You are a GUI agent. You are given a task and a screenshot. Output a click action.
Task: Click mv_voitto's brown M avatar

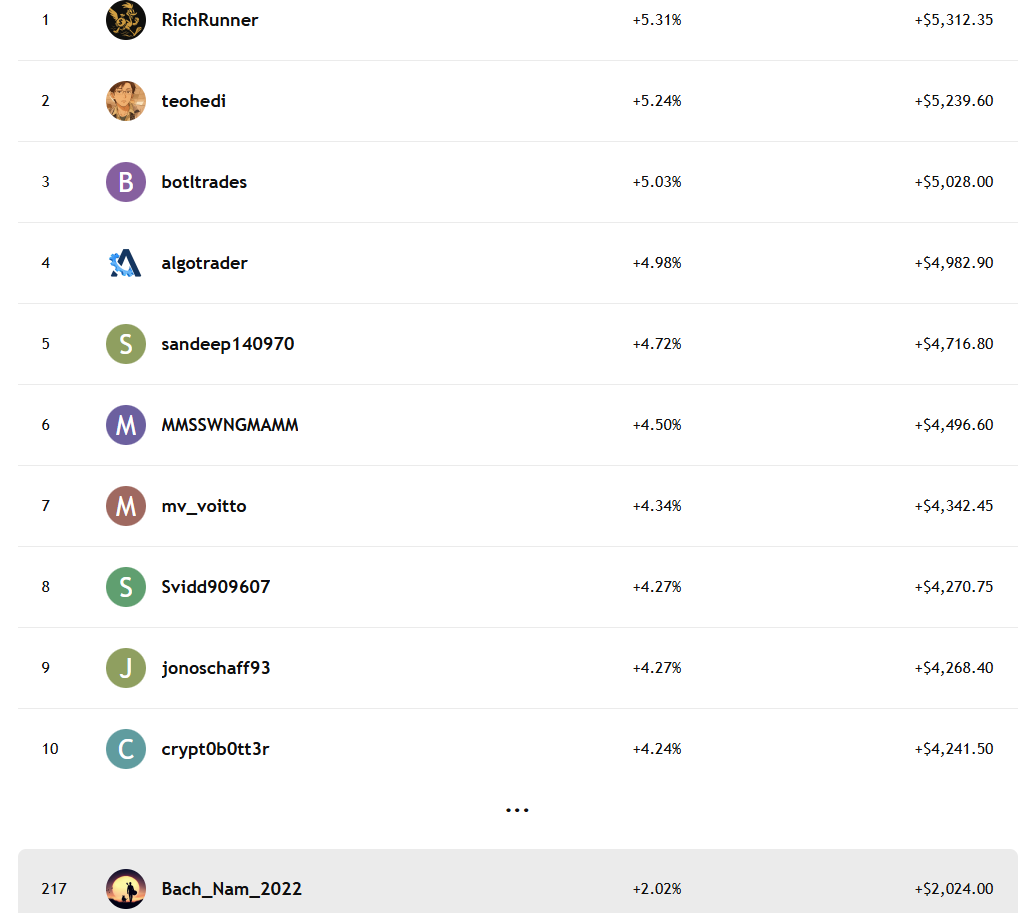click(x=126, y=506)
